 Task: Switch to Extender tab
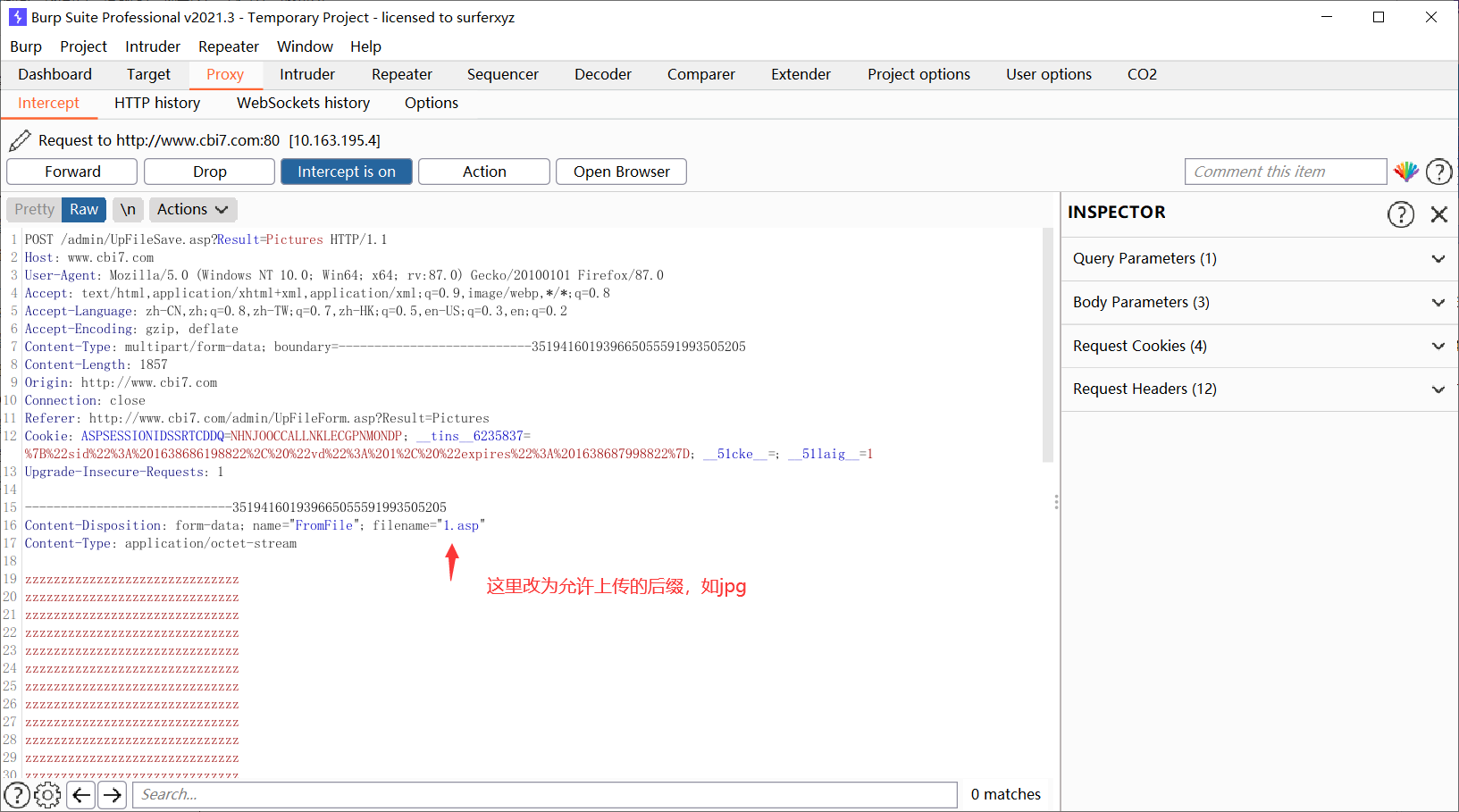click(x=801, y=74)
